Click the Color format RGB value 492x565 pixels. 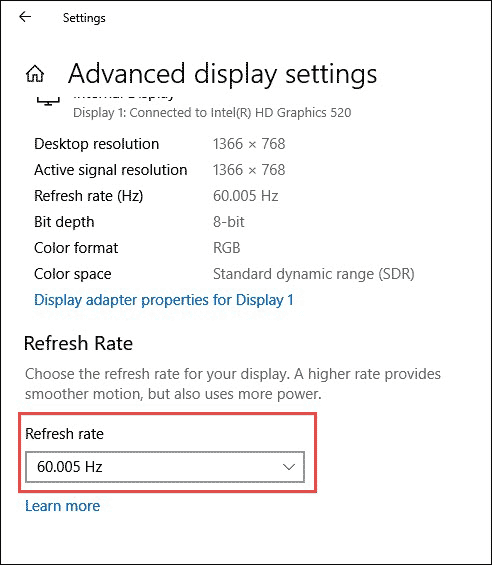(226, 248)
